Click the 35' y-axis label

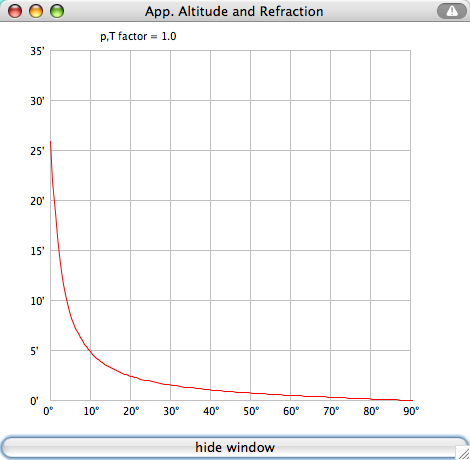click(x=37, y=51)
